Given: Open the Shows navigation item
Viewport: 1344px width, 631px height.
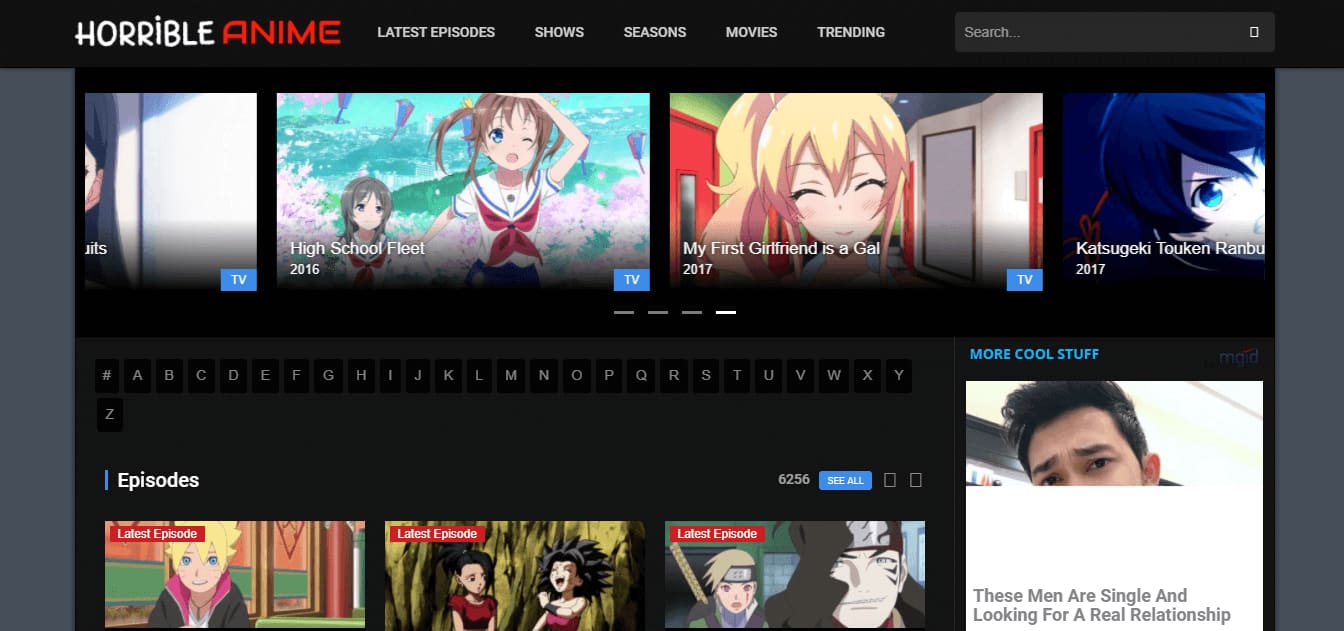Looking at the screenshot, I should point(559,32).
